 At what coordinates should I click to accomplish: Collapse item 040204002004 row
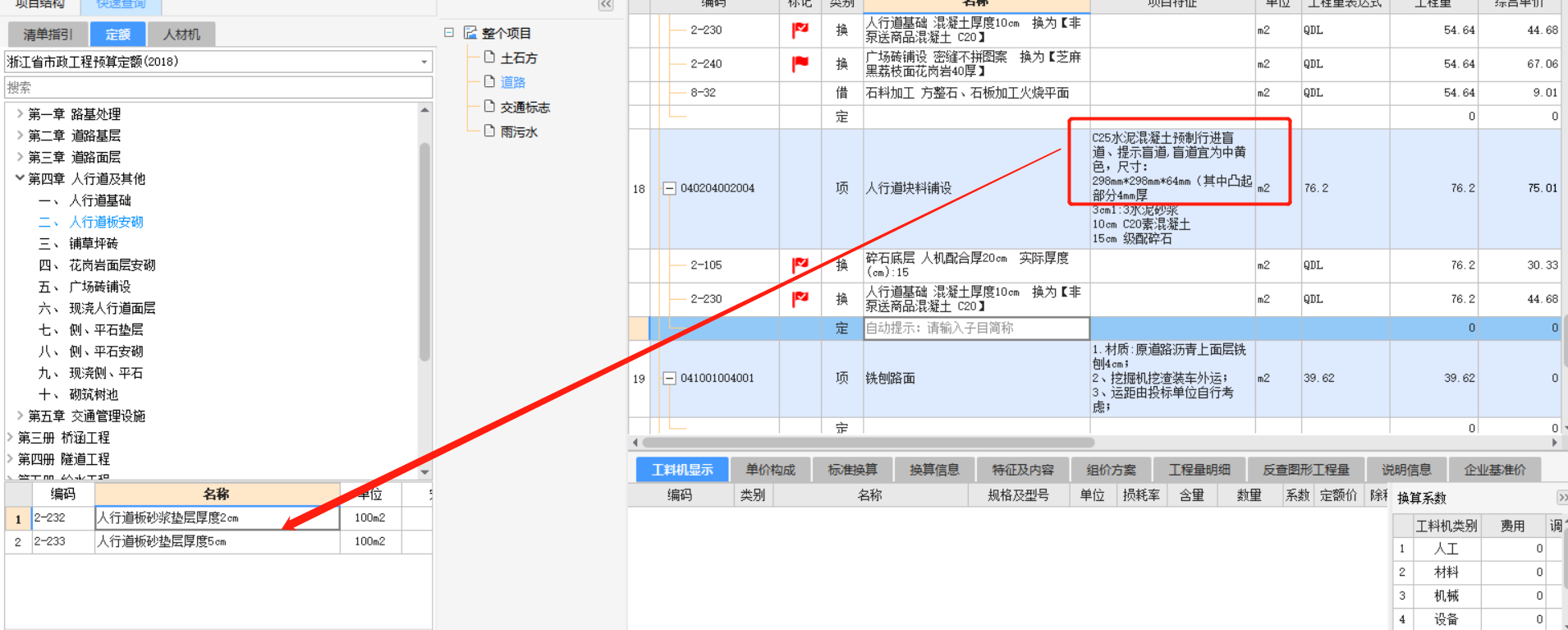point(669,188)
